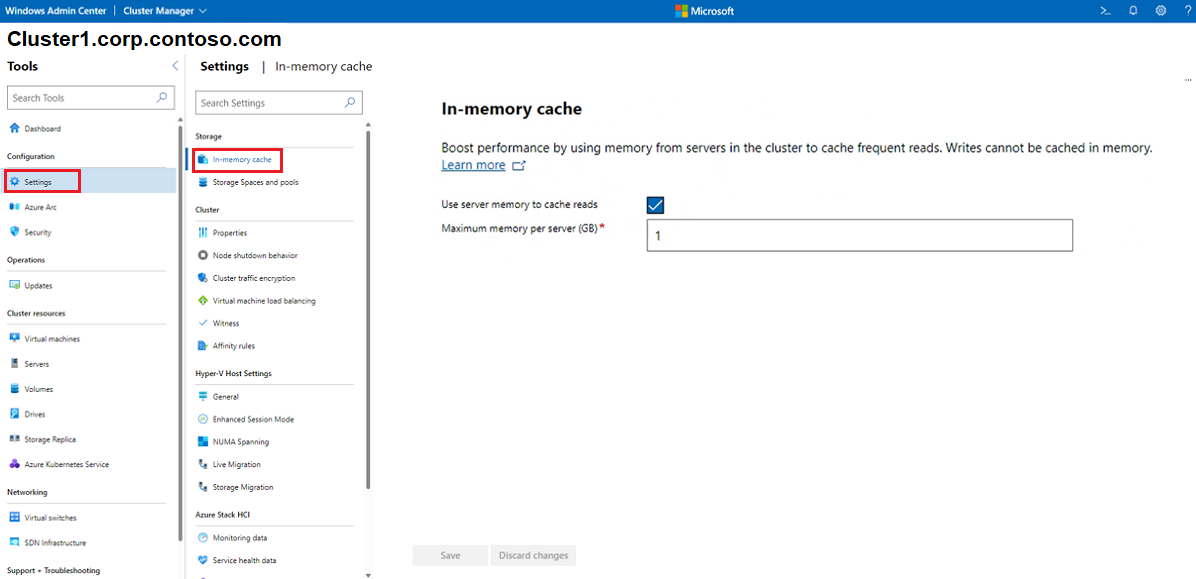Click the Updates icon

14,285
